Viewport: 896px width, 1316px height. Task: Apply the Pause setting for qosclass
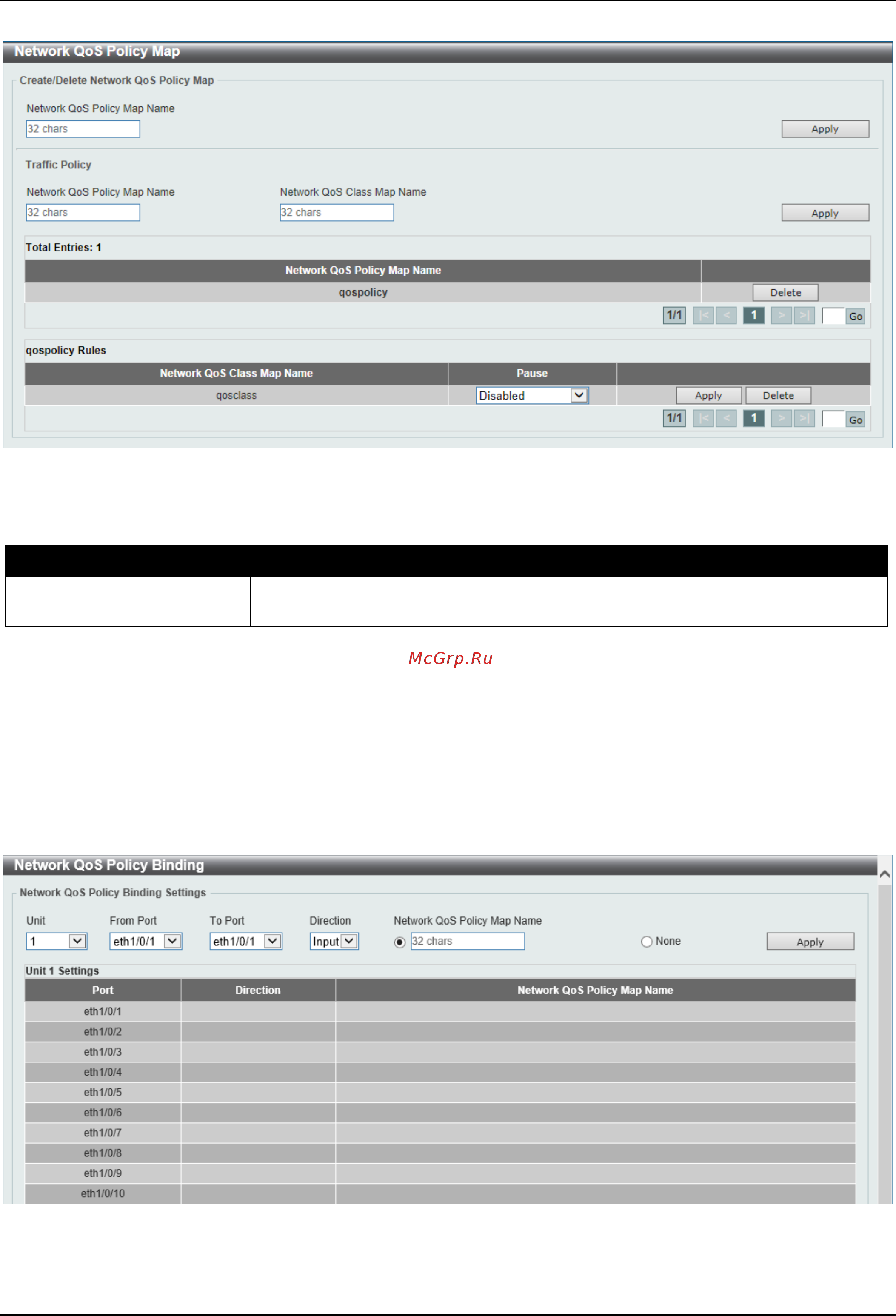(708, 396)
